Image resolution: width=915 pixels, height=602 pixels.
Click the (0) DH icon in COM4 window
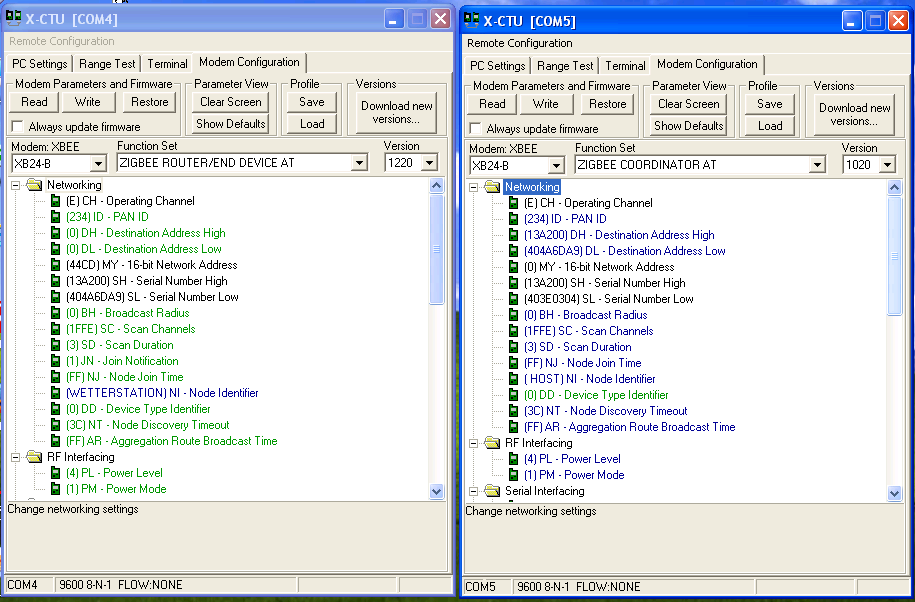coord(55,233)
